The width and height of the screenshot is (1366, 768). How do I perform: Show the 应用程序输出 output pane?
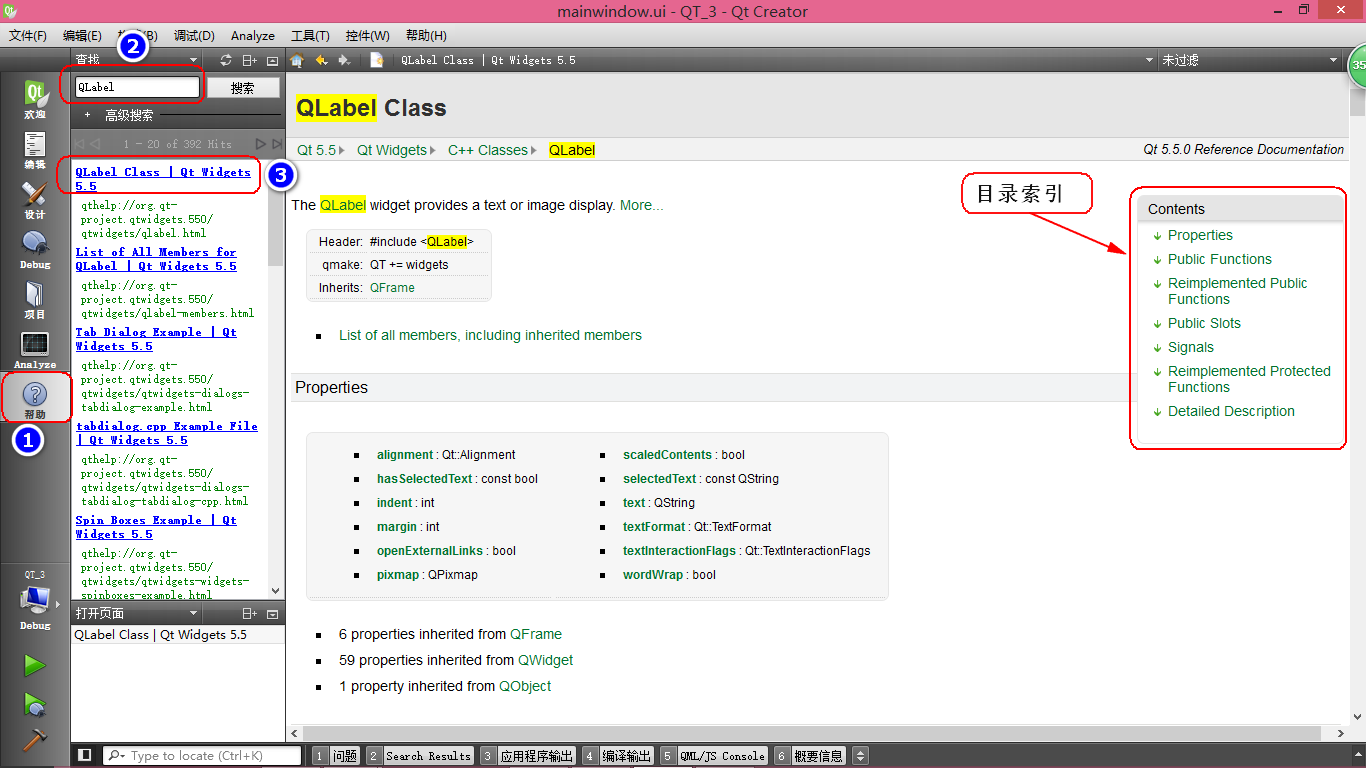pyautogui.click(x=528, y=756)
